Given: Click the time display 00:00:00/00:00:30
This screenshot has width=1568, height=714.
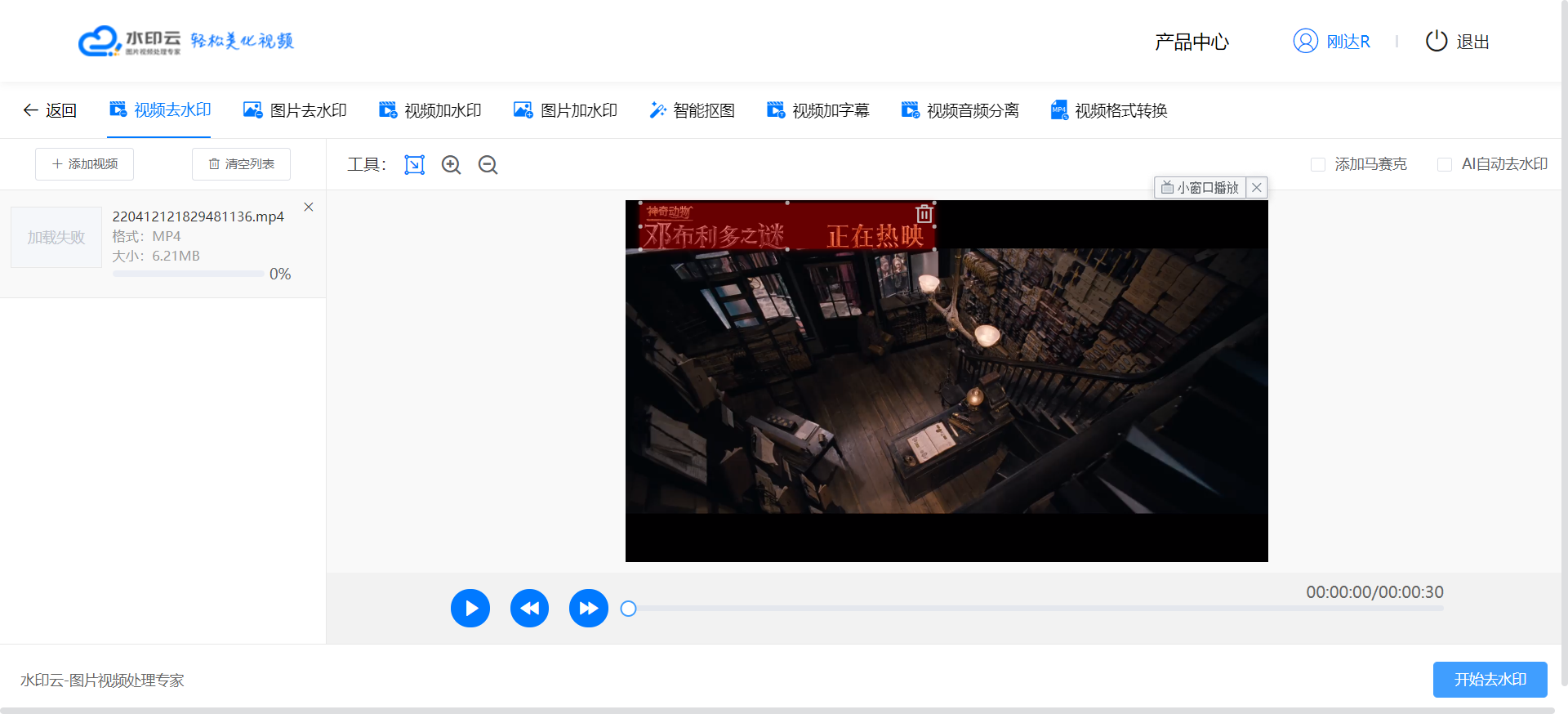Looking at the screenshot, I should coord(1375,592).
